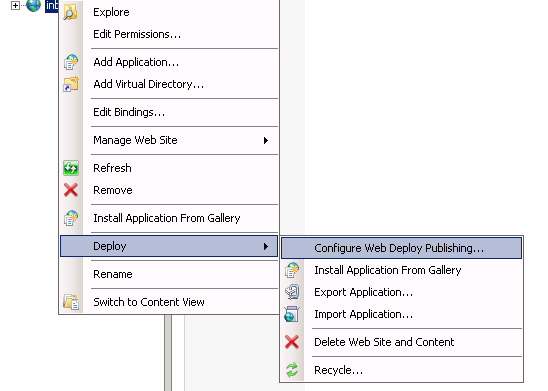Image resolution: width=548 pixels, height=391 pixels.
Task: Click the Import Application icon
Action: pos(292,314)
